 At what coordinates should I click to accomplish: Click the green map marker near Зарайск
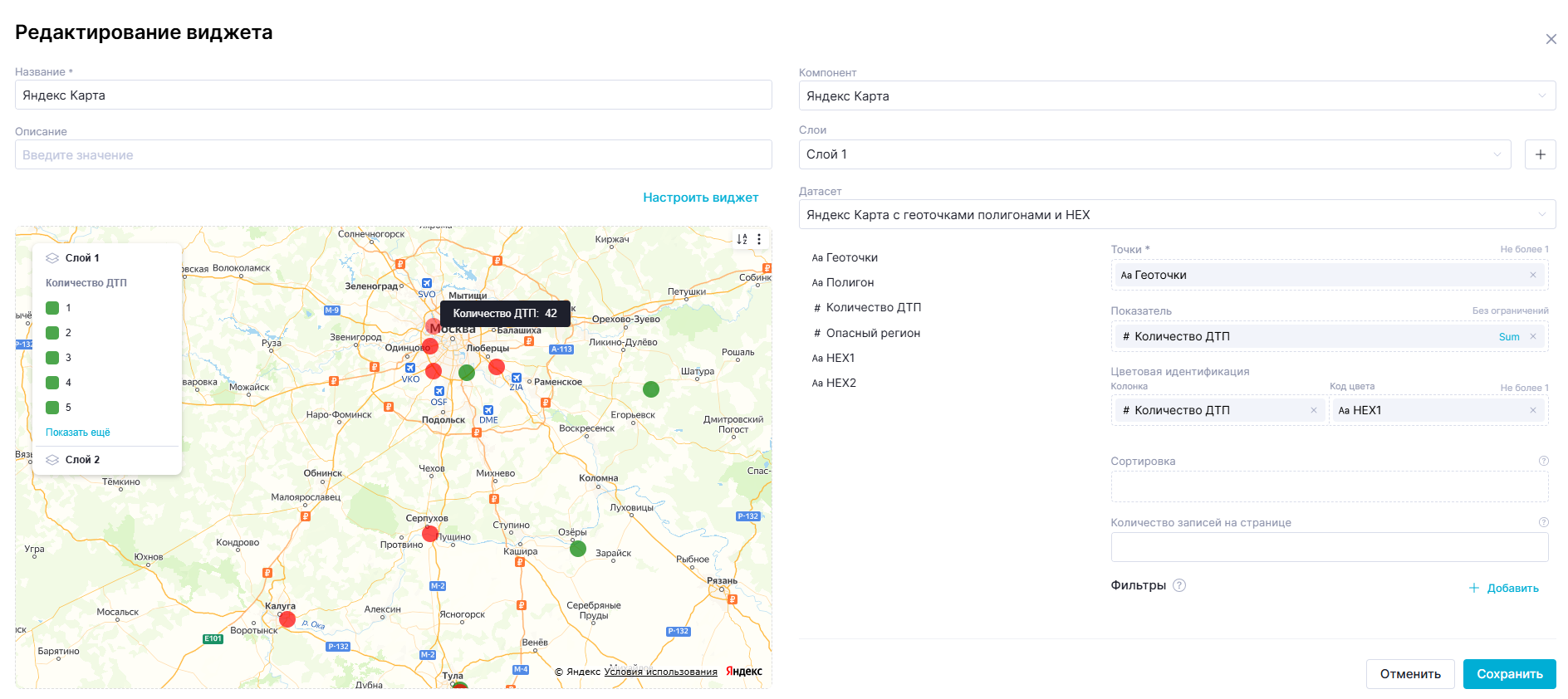(578, 549)
